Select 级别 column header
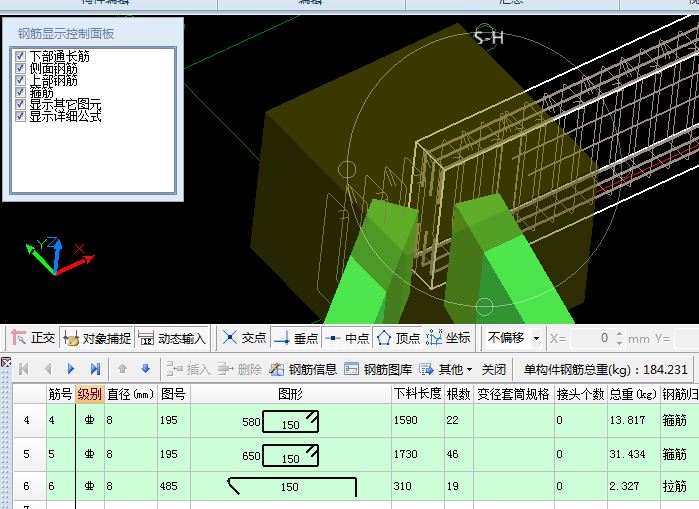Viewport: 699px width, 509px height. [90, 394]
